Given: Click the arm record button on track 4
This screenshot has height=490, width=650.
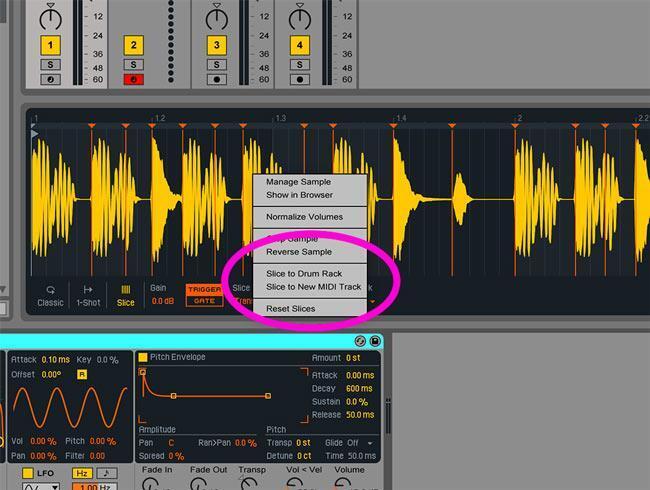Looking at the screenshot, I should coord(300,79).
